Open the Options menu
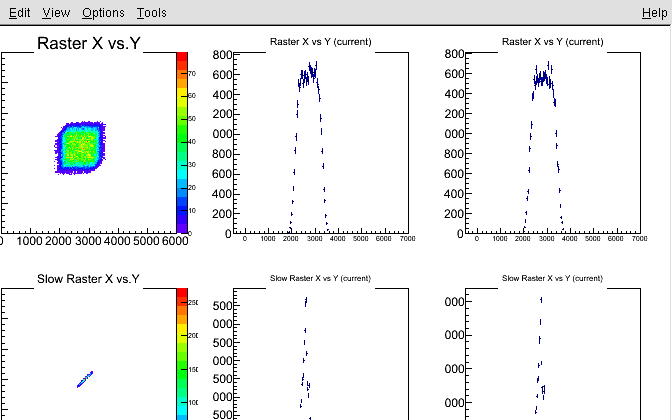The image size is (672, 420). tap(103, 13)
